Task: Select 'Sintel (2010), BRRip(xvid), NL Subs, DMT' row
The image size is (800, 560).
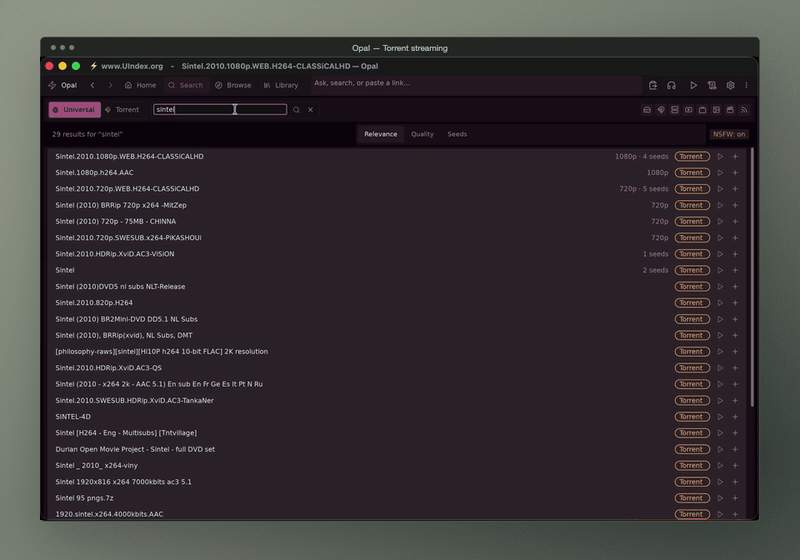Action: coord(398,336)
